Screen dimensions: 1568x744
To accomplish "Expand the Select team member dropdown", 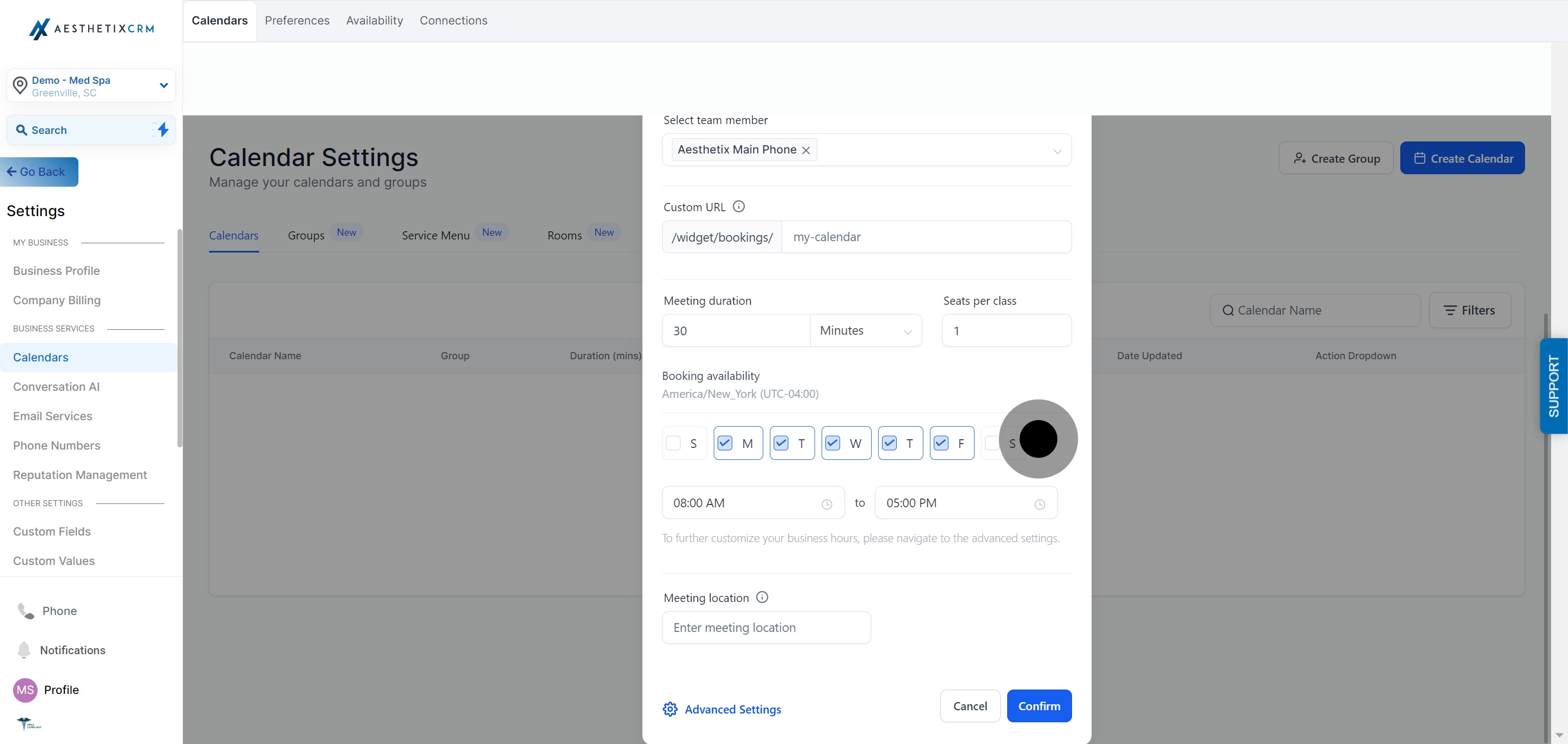I will click(x=1057, y=151).
